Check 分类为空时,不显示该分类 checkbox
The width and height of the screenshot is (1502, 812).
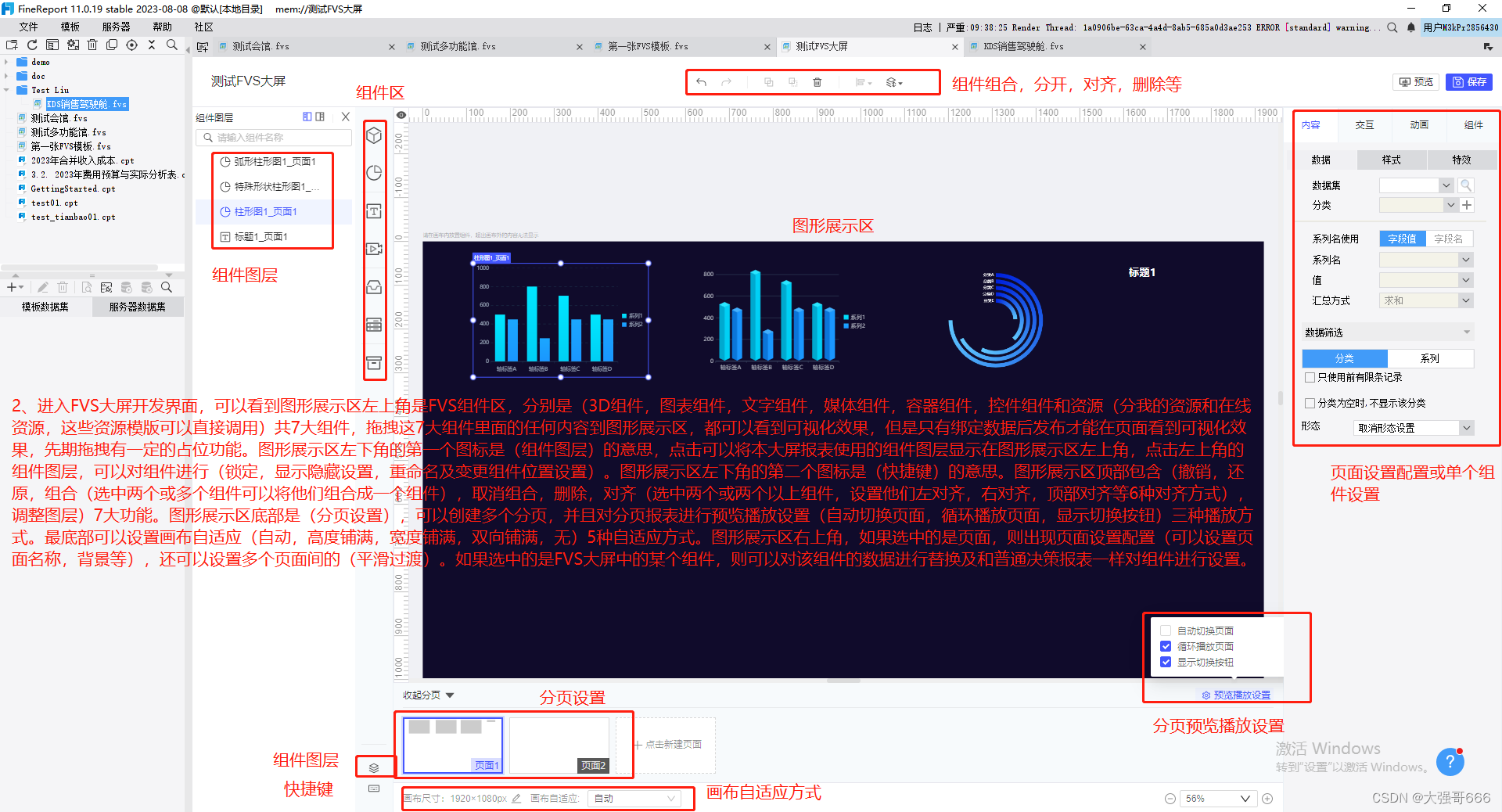(x=1310, y=404)
